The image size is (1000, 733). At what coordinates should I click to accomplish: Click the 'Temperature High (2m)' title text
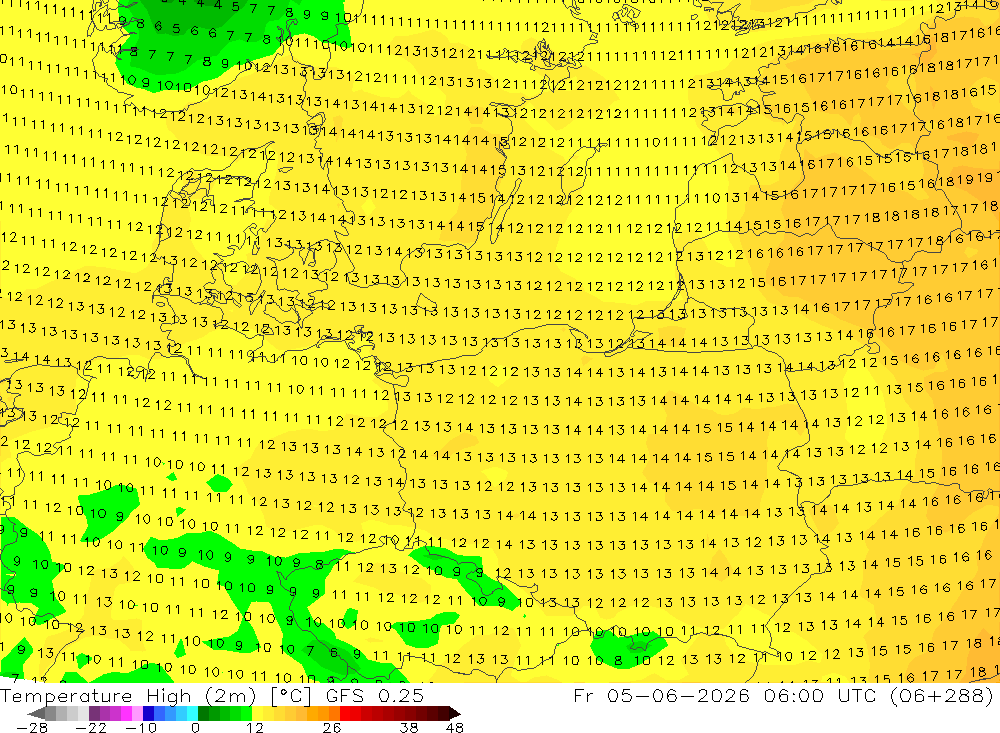[x=128, y=696]
